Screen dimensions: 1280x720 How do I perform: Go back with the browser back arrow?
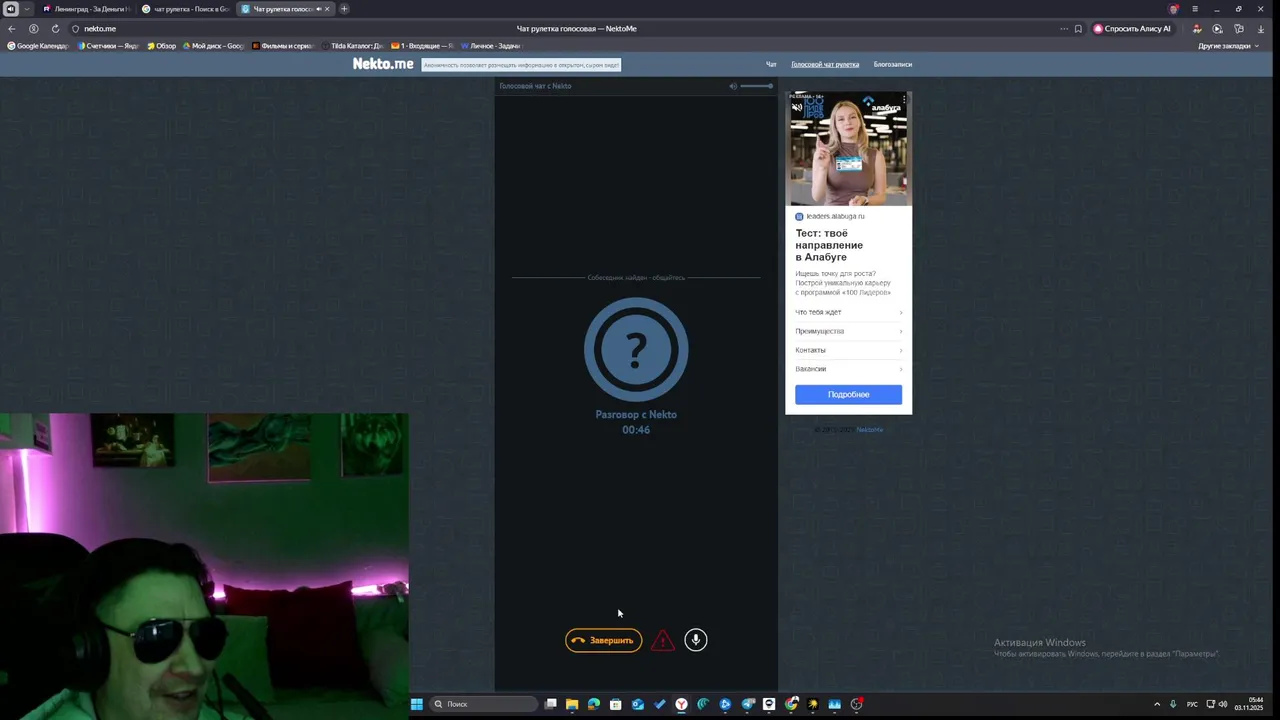click(12, 29)
